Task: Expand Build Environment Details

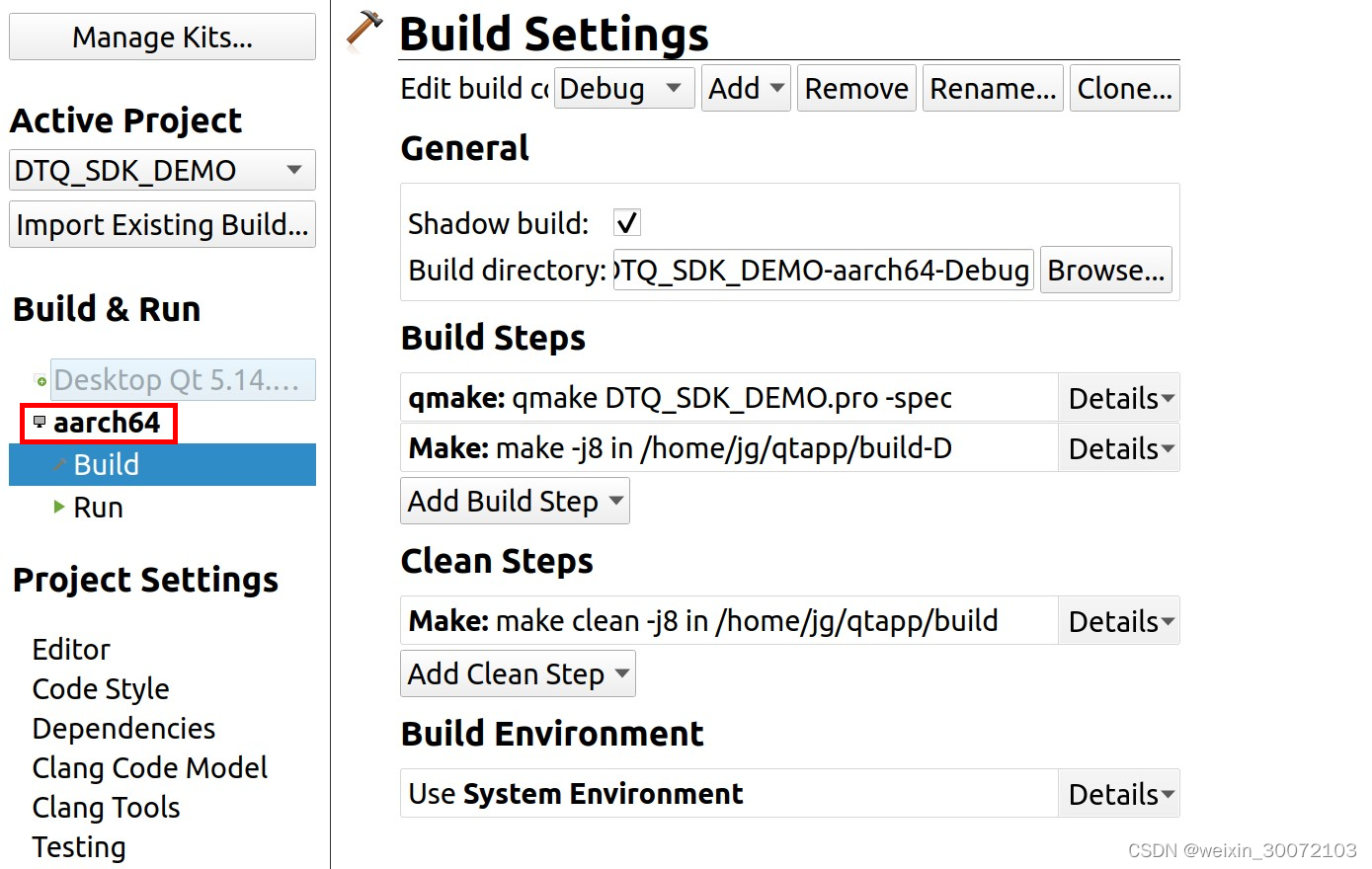Action: click(x=1119, y=794)
